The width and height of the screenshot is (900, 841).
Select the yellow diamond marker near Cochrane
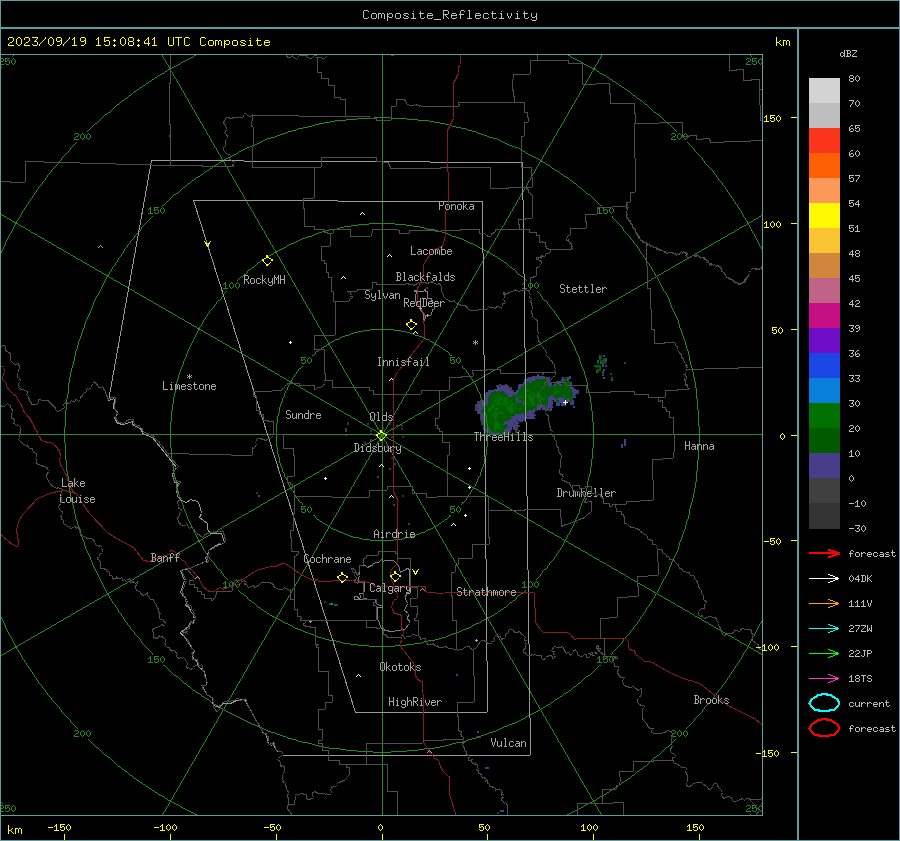coord(342,577)
